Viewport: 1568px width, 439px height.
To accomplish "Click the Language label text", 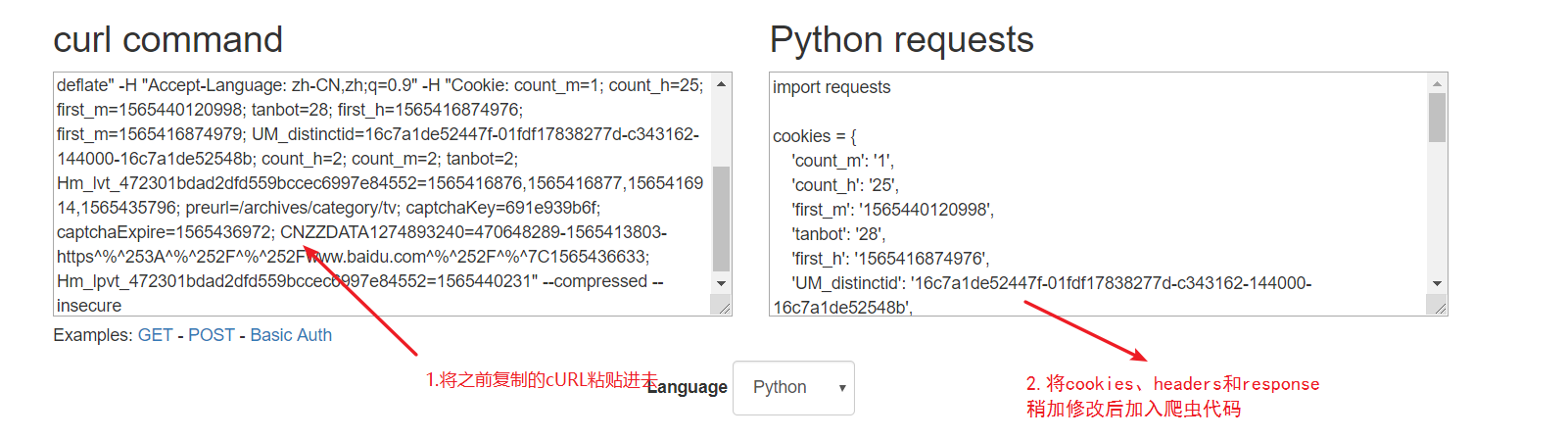I will pyautogui.click(x=689, y=387).
